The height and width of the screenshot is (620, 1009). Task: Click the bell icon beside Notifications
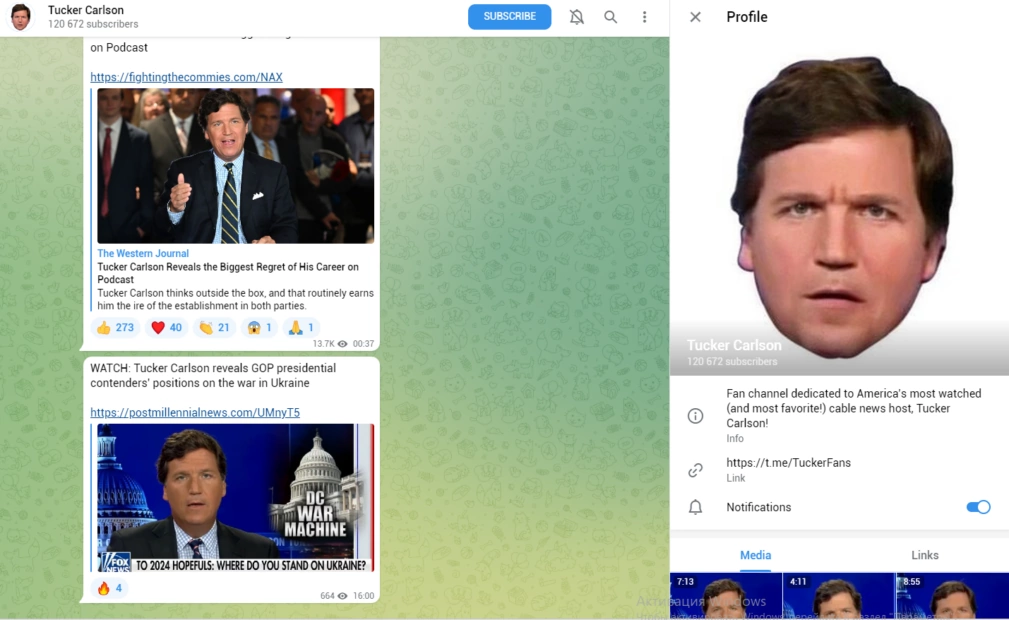coord(695,507)
